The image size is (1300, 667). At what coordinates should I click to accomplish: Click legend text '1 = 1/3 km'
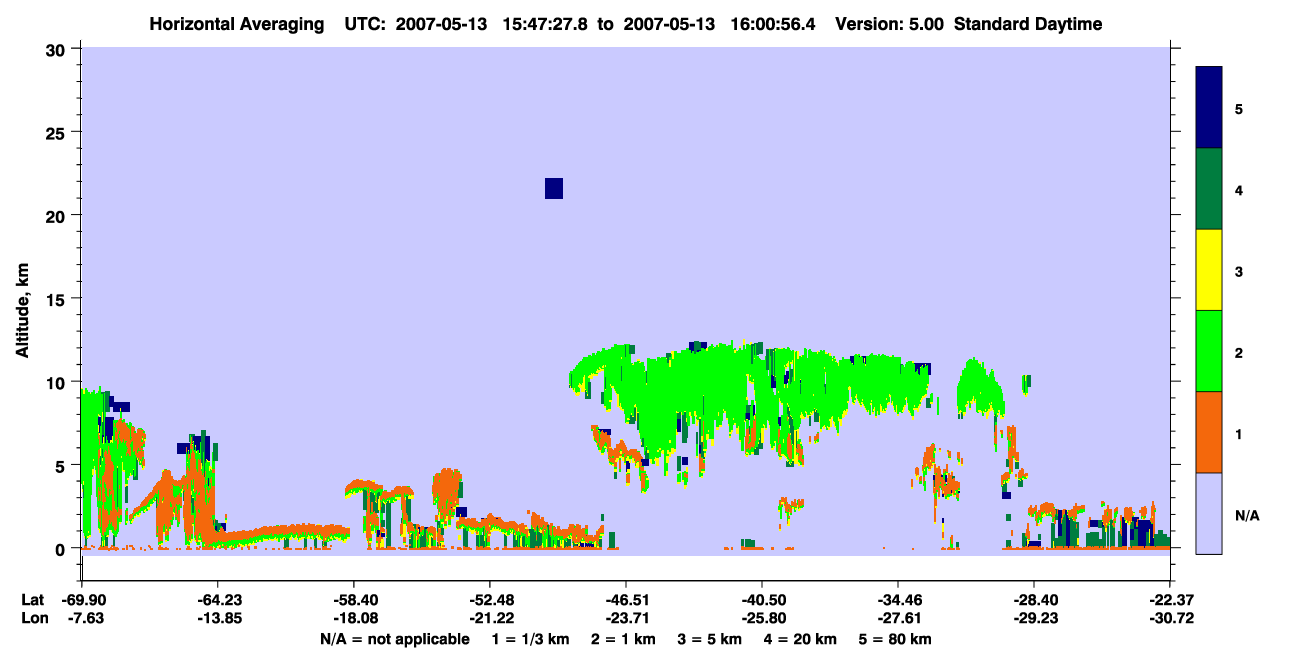[532, 639]
